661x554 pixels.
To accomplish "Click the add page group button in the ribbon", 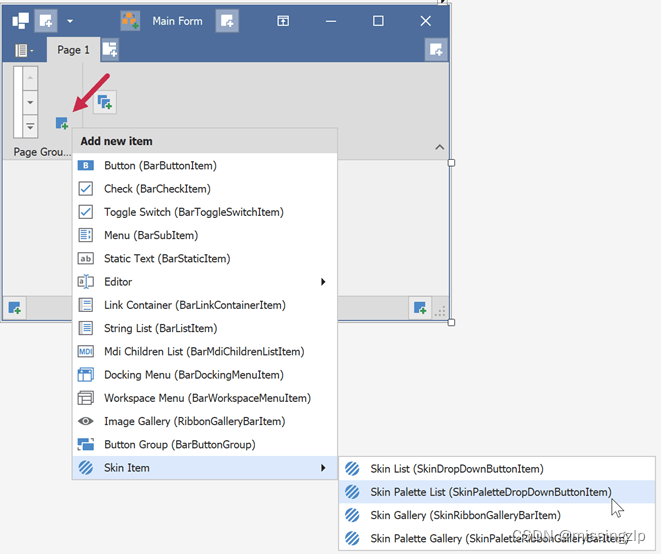I will 105,101.
